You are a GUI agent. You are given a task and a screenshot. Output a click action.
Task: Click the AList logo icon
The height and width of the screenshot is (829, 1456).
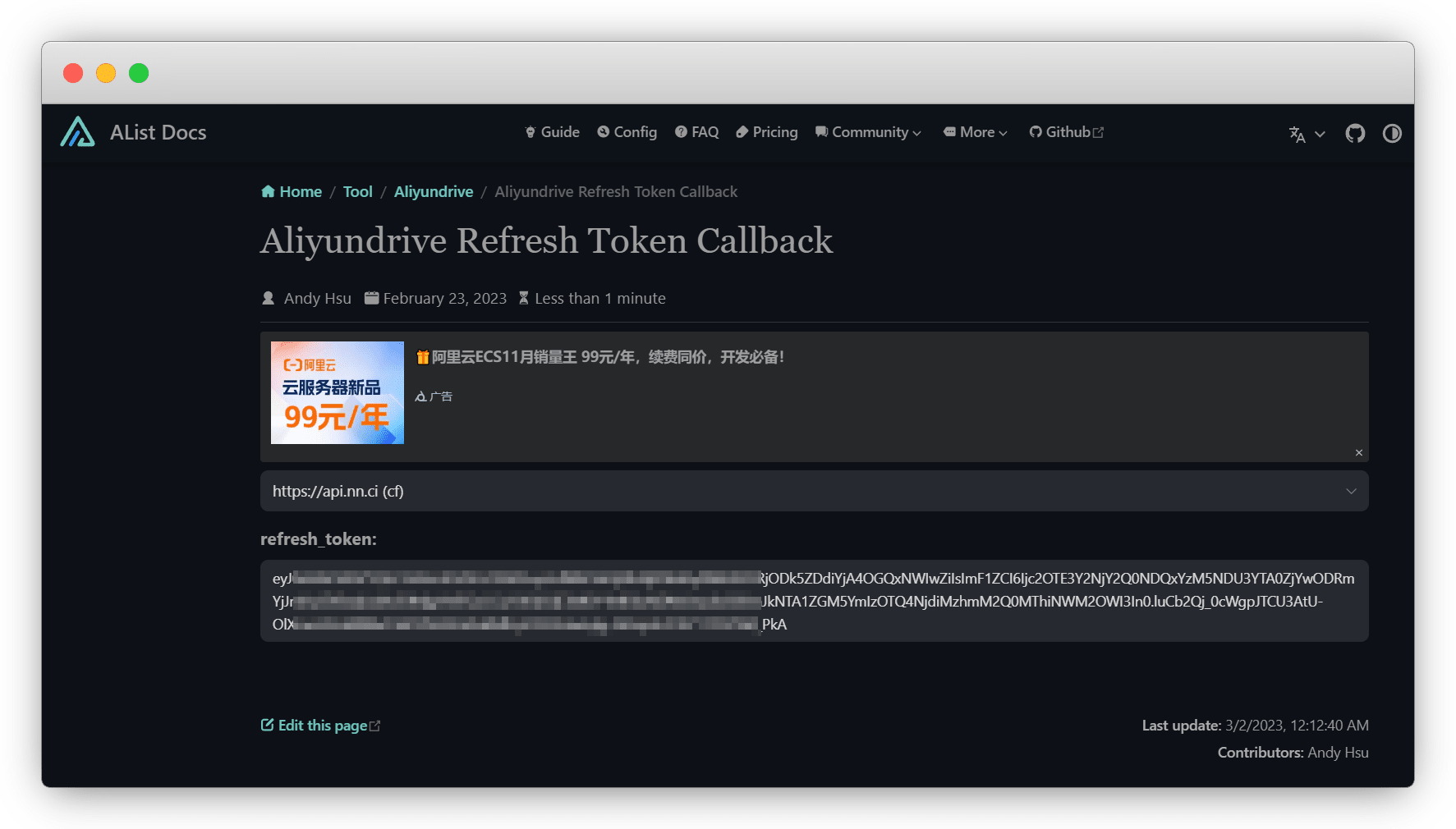pos(78,132)
